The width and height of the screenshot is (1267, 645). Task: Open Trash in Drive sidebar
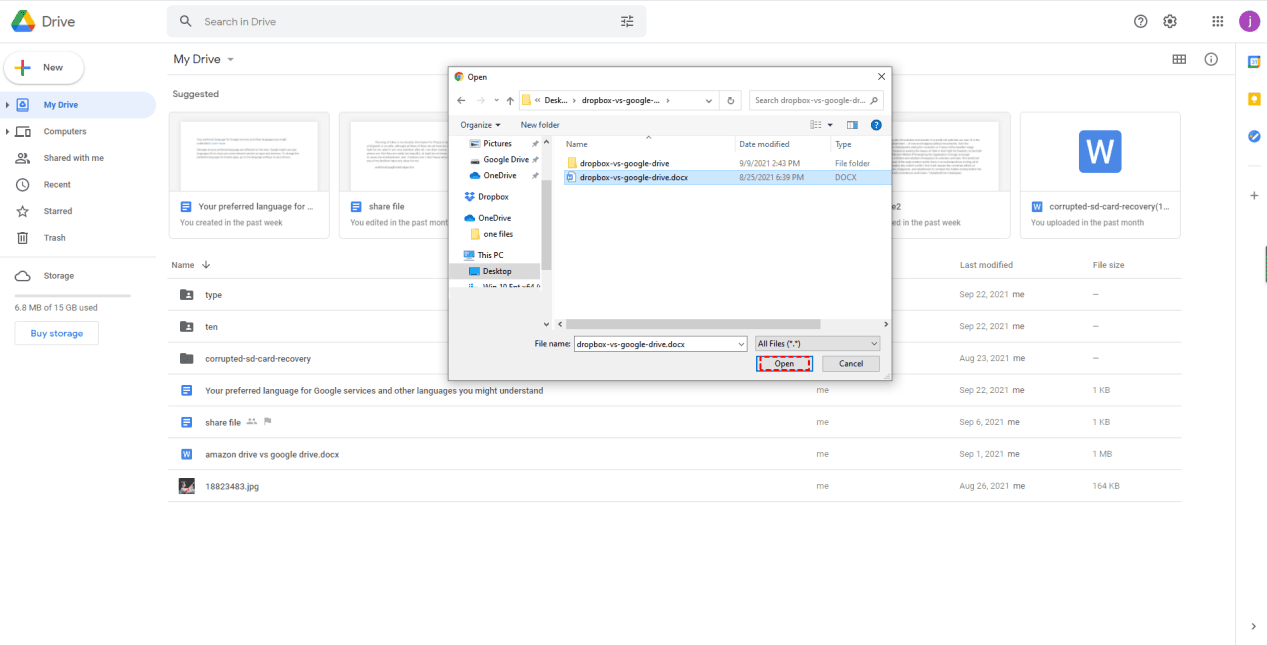tap(54, 238)
